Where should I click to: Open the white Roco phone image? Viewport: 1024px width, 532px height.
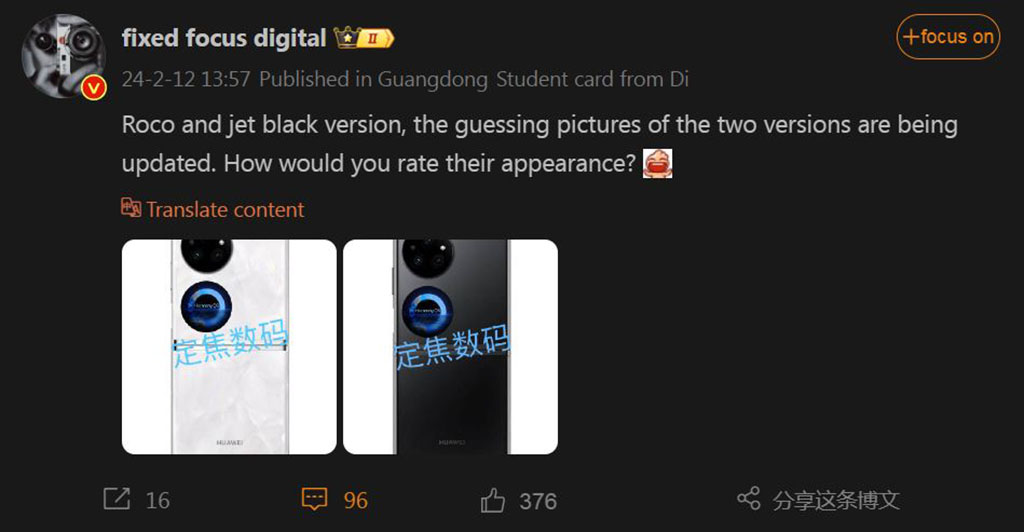(229, 347)
